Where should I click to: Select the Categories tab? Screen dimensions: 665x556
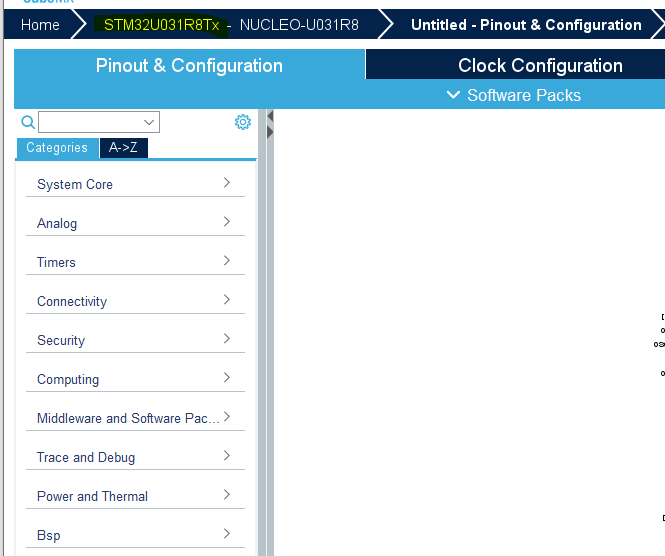pyautogui.click(x=57, y=148)
